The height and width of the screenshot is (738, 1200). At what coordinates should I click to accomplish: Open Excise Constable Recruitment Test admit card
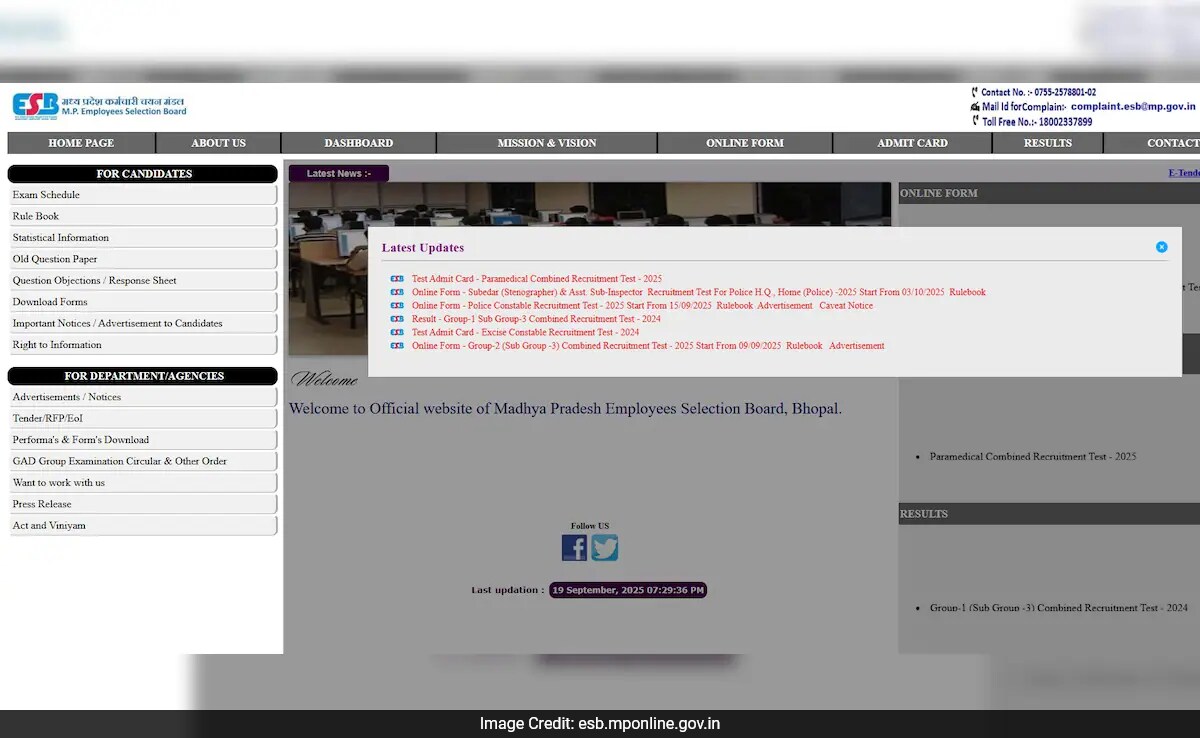point(526,332)
